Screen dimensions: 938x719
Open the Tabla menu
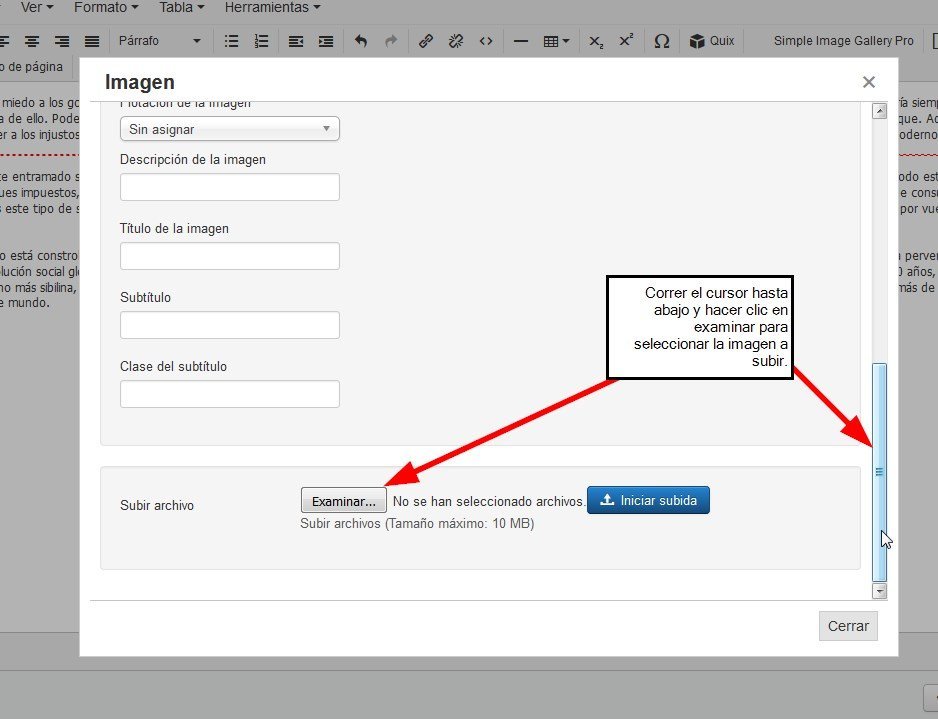181,7
